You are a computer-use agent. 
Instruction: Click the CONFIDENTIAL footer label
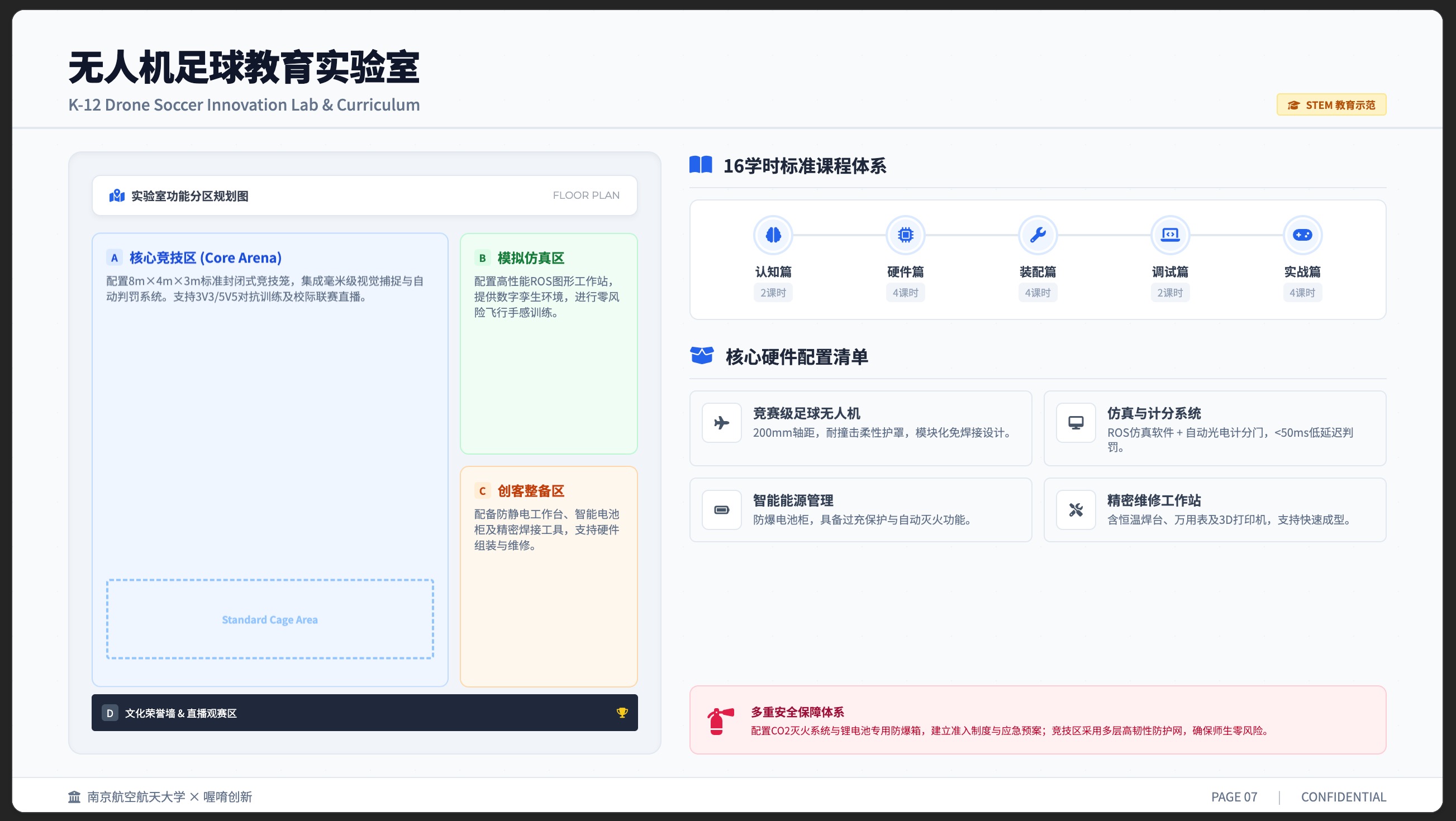pyautogui.click(x=1344, y=796)
